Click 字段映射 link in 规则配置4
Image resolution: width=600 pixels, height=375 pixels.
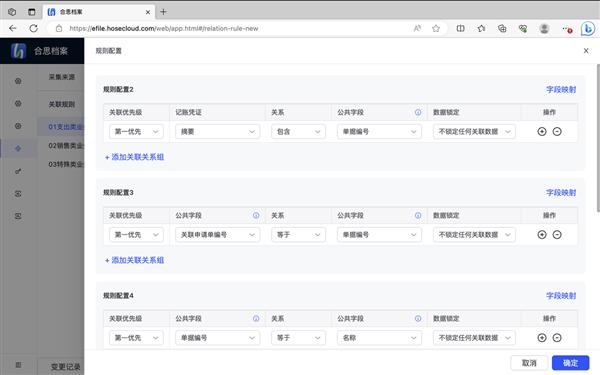click(x=561, y=295)
